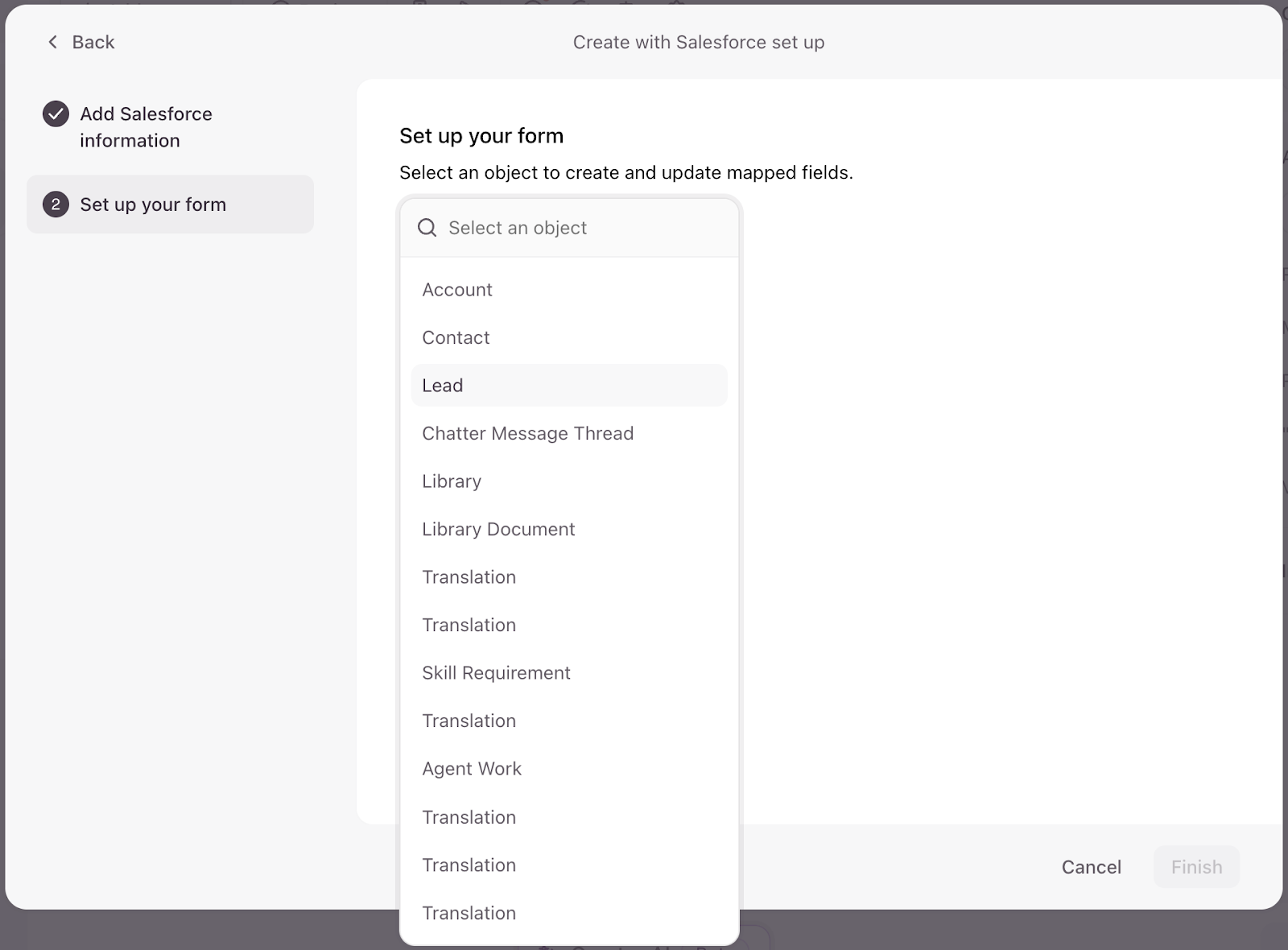This screenshot has width=1288, height=950.
Task: Choose the Agent Work object
Action: (472, 769)
